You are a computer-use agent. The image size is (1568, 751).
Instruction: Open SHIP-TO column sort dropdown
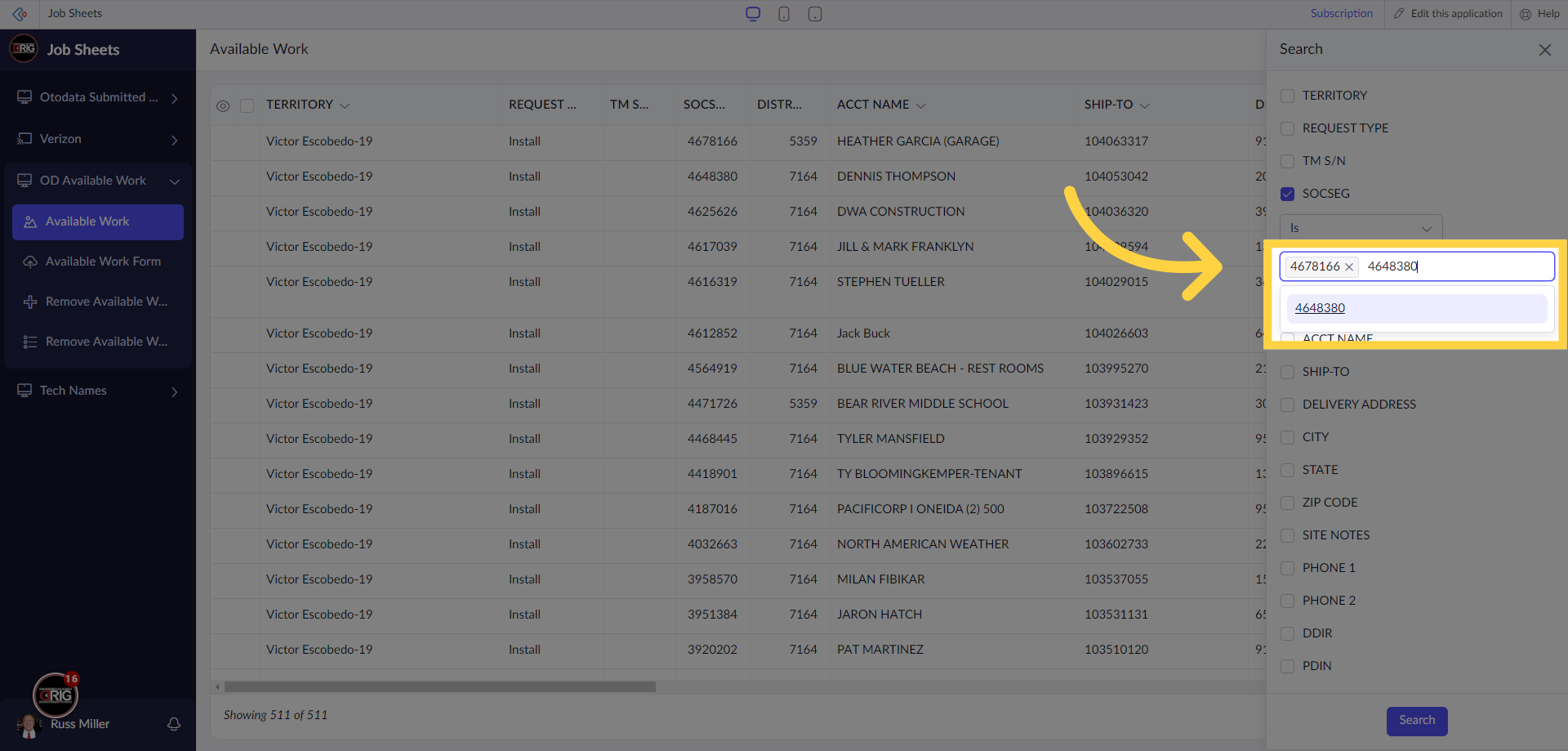click(1144, 106)
